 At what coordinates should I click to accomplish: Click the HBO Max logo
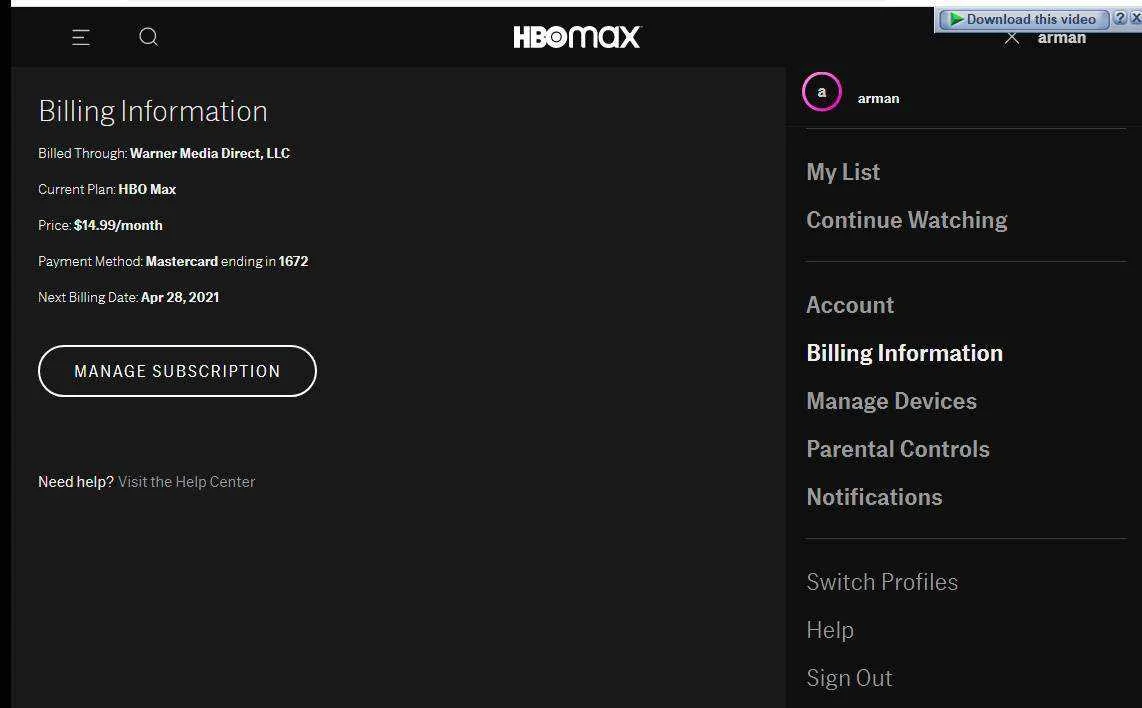pos(577,37)
